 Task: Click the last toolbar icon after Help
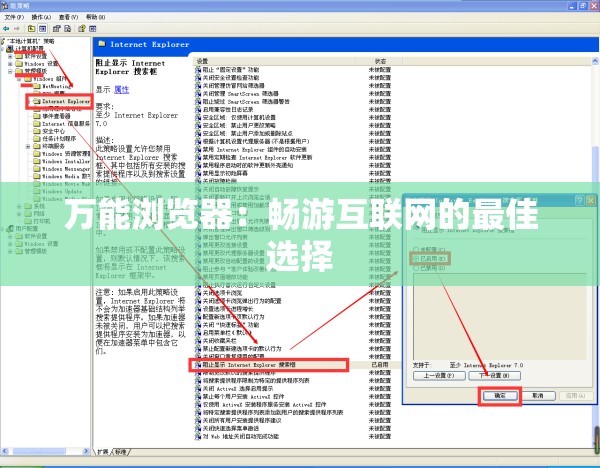(x=93, y=29)
